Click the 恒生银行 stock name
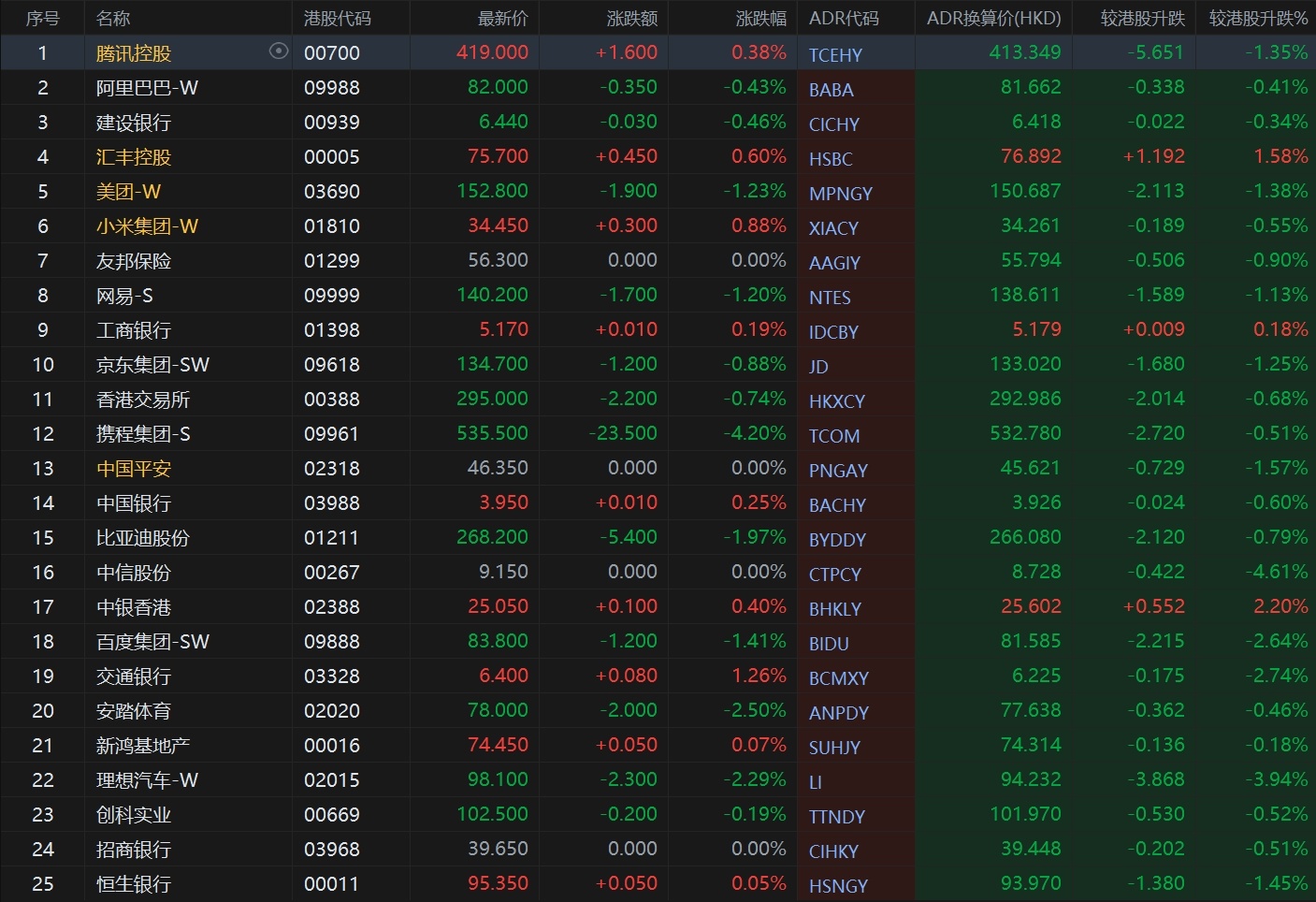This screenshot has height=902, width=1316. point(134,884)
